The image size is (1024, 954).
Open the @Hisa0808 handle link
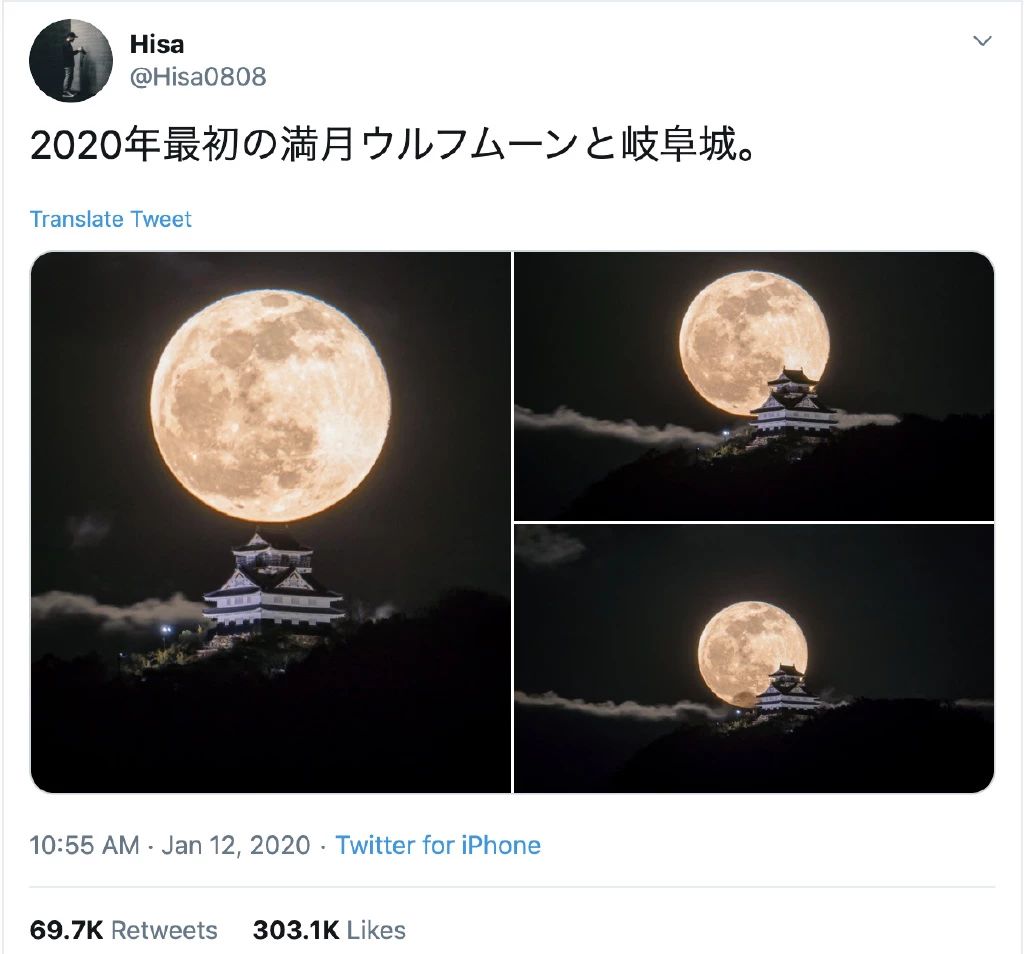tap(198, 77)
